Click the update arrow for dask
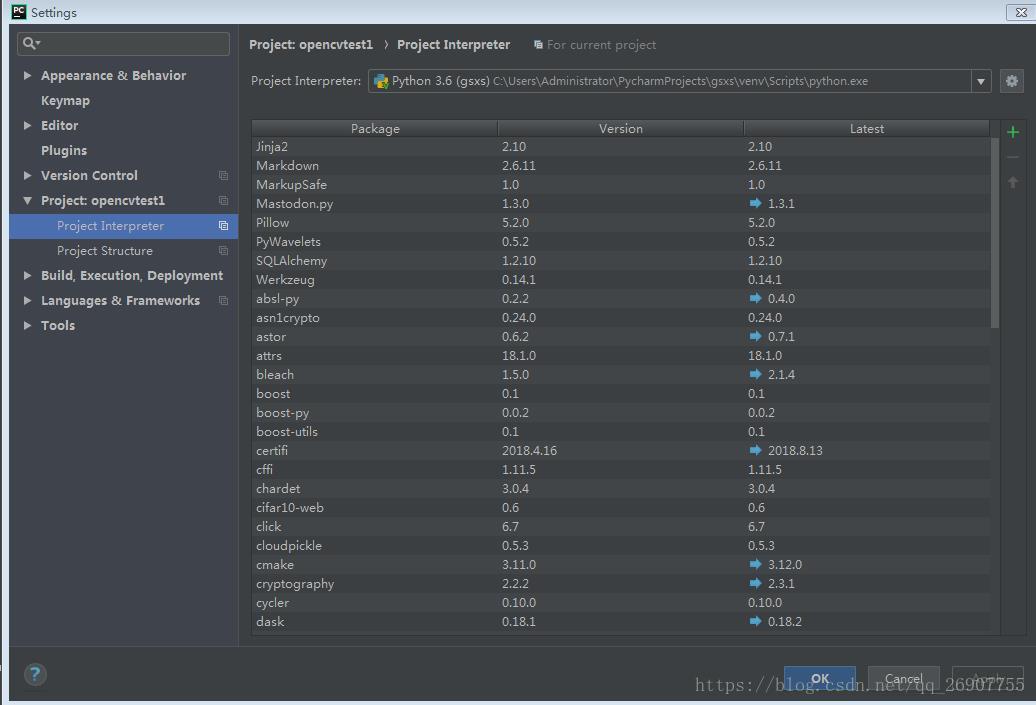Screen dimensions: 1036x705 point(755,621)
